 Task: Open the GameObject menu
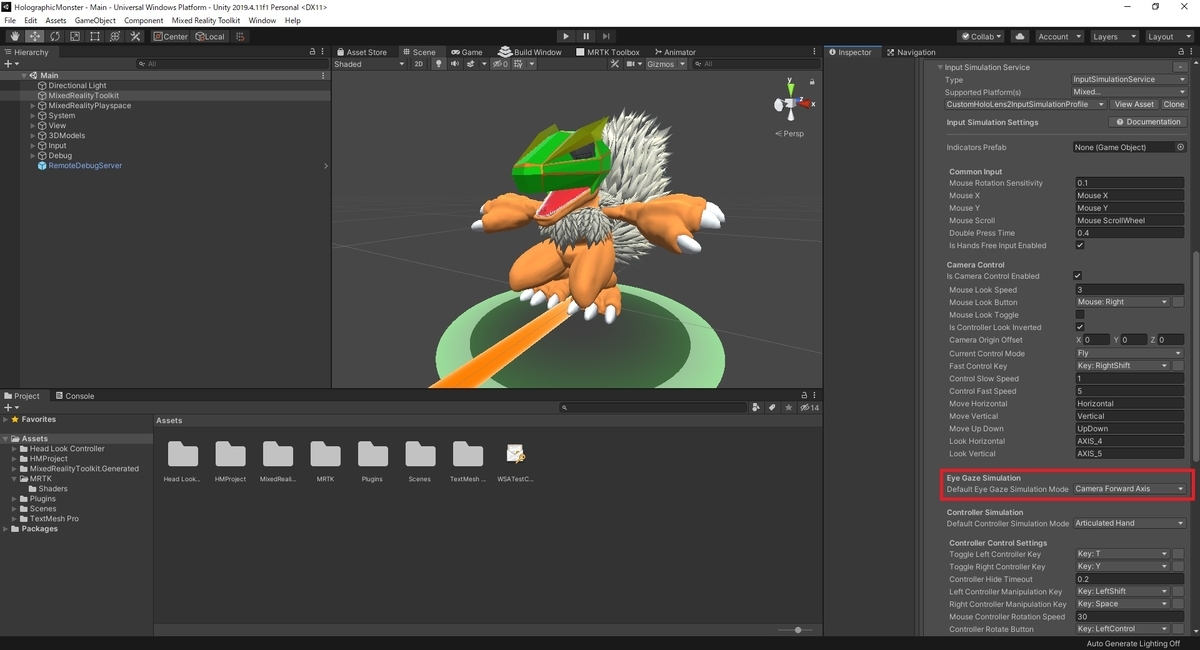[x=95, y=20]
